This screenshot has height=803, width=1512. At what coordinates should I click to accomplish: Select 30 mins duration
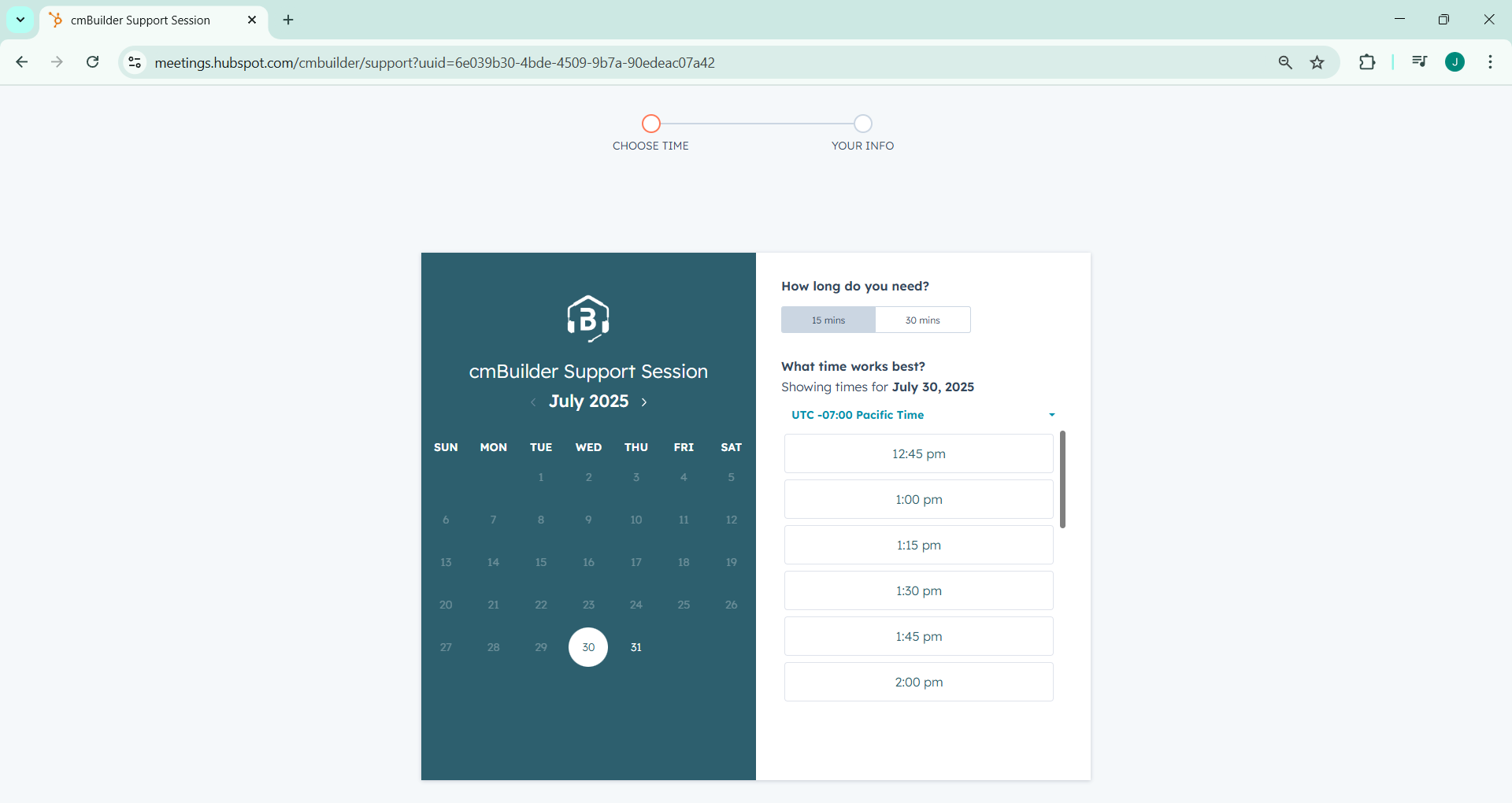(x=923, y=320)
